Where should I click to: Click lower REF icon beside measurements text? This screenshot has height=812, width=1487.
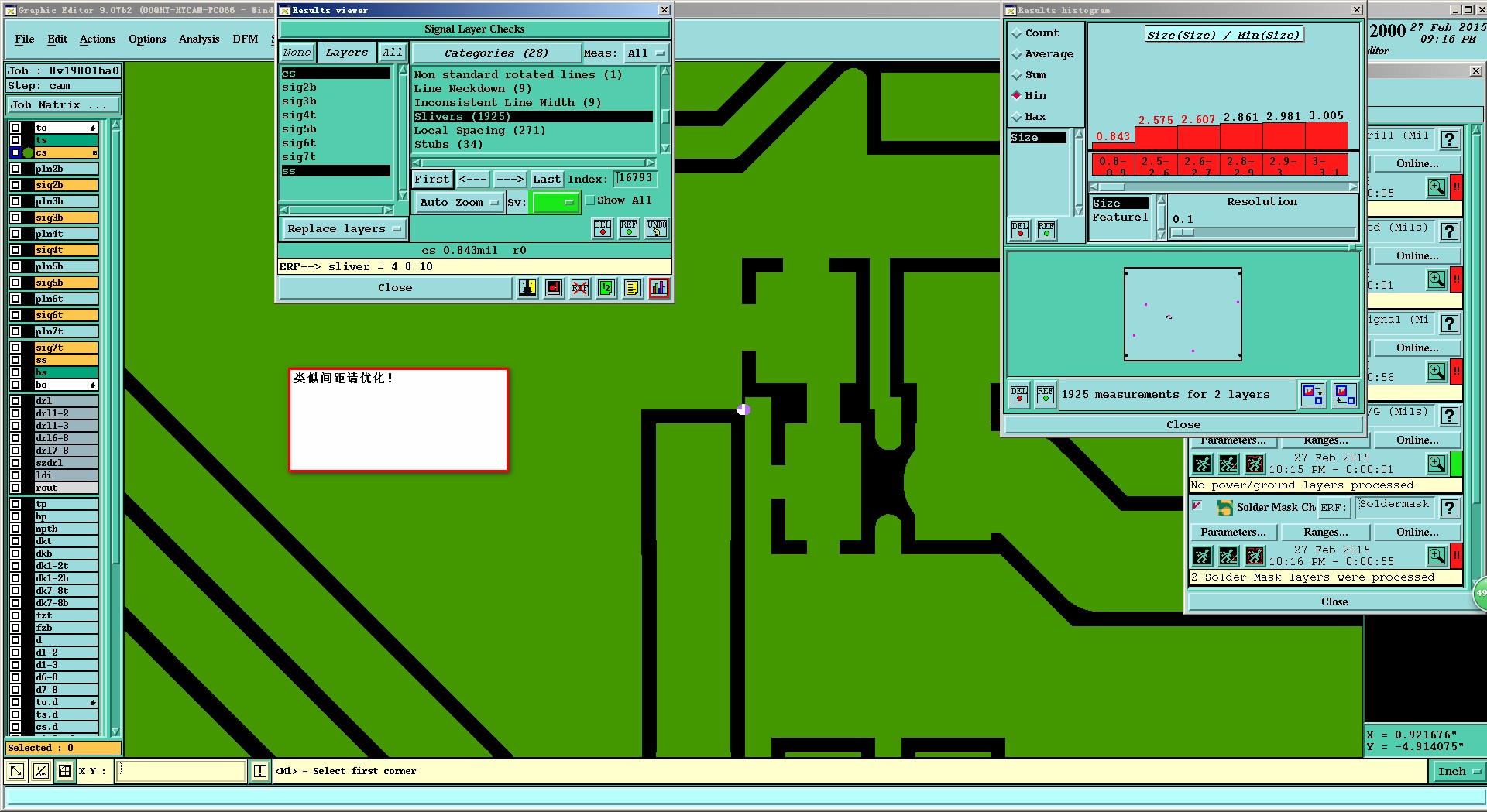(x=1046, y=395)
